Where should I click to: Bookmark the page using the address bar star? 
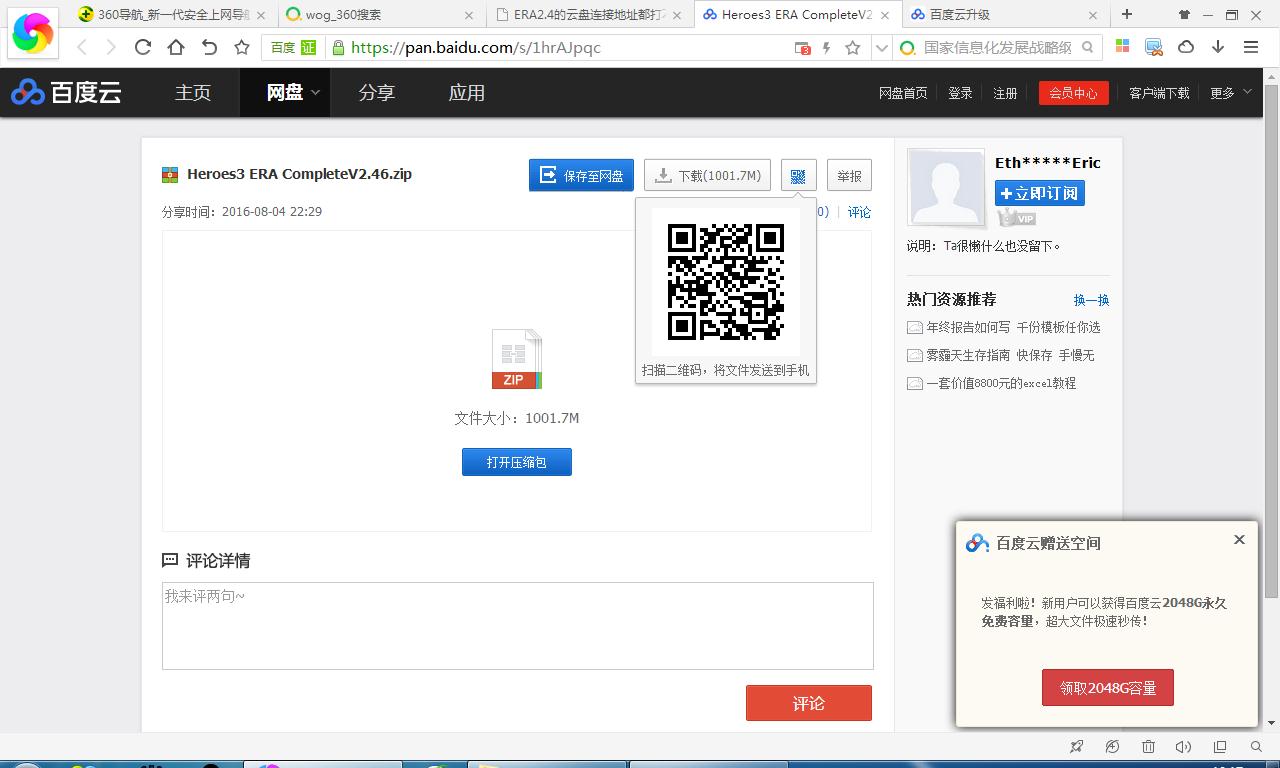click(x=852, y=47)
